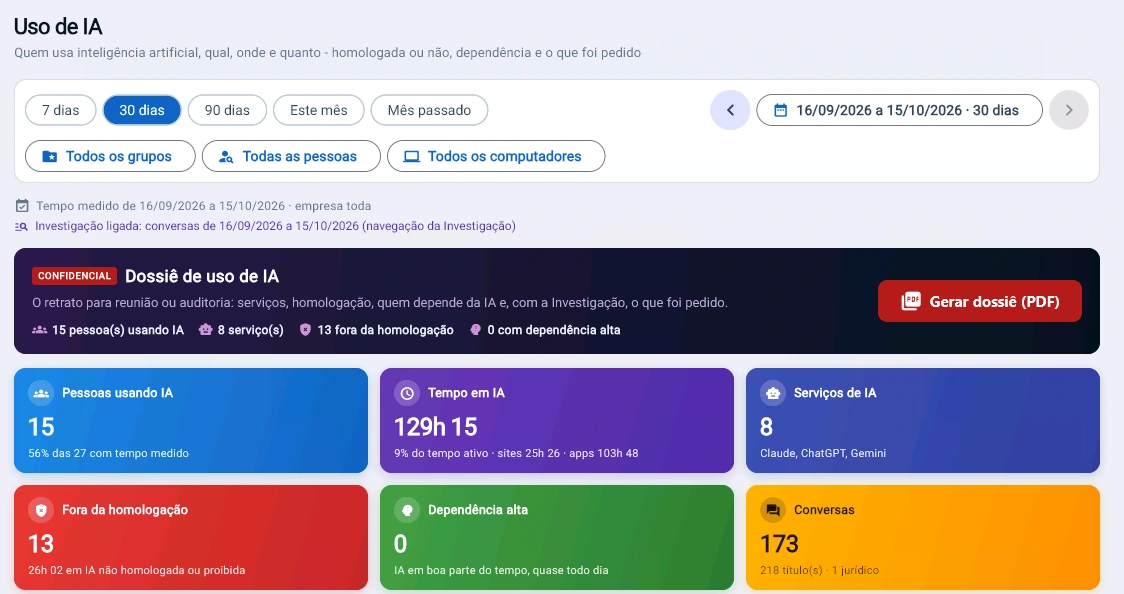Click the PDF icon in Gerar dossiê button
Image resolution: width=1124 pixels, height=594 pixels.
pyautogui.click(x=911, y=302)
